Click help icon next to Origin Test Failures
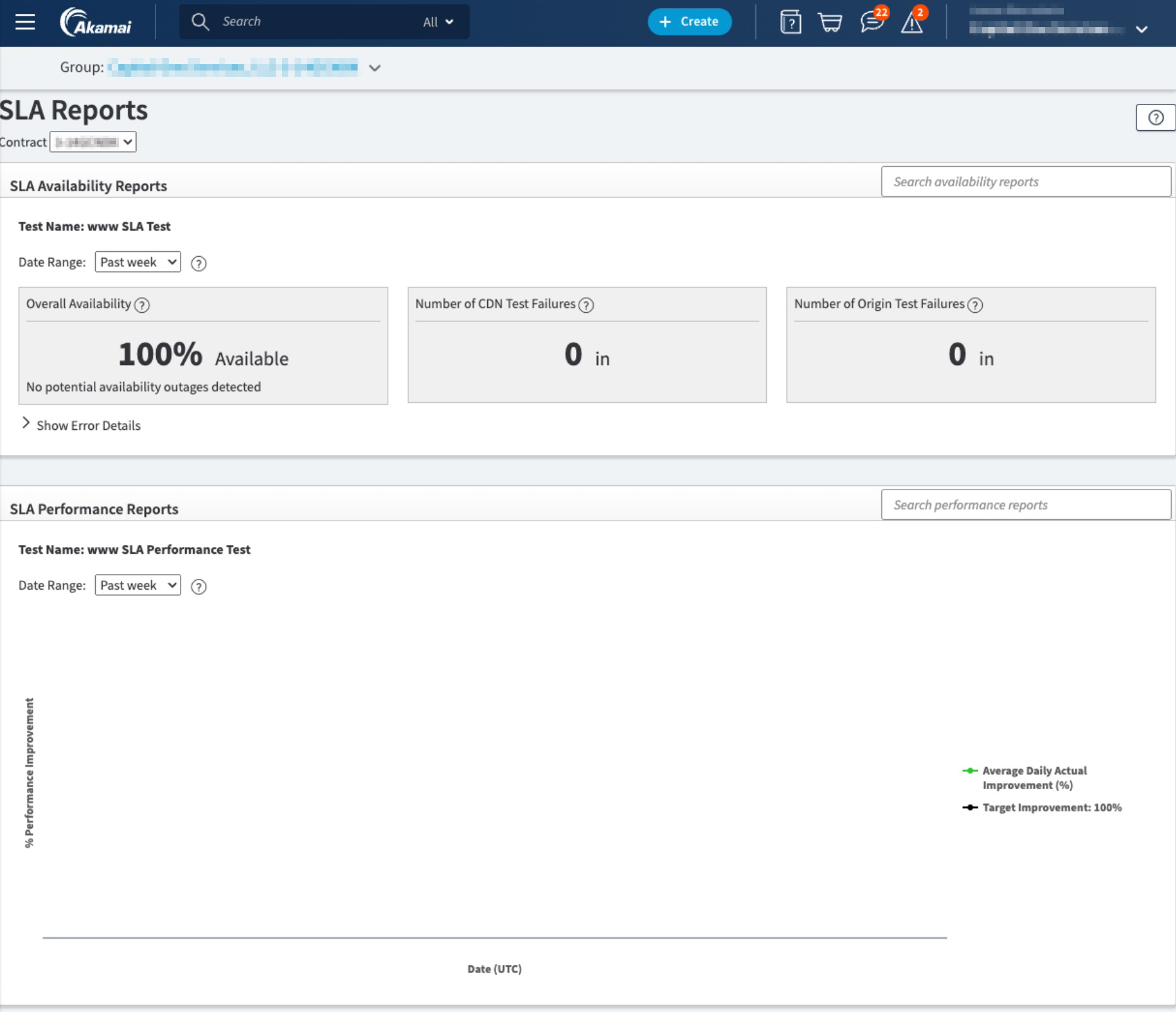 click(x=975, y=305)
